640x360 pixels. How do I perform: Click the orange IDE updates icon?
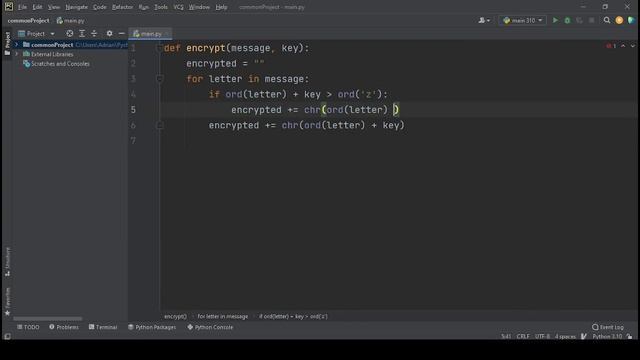pyautogui.click(x=619, y=20)
